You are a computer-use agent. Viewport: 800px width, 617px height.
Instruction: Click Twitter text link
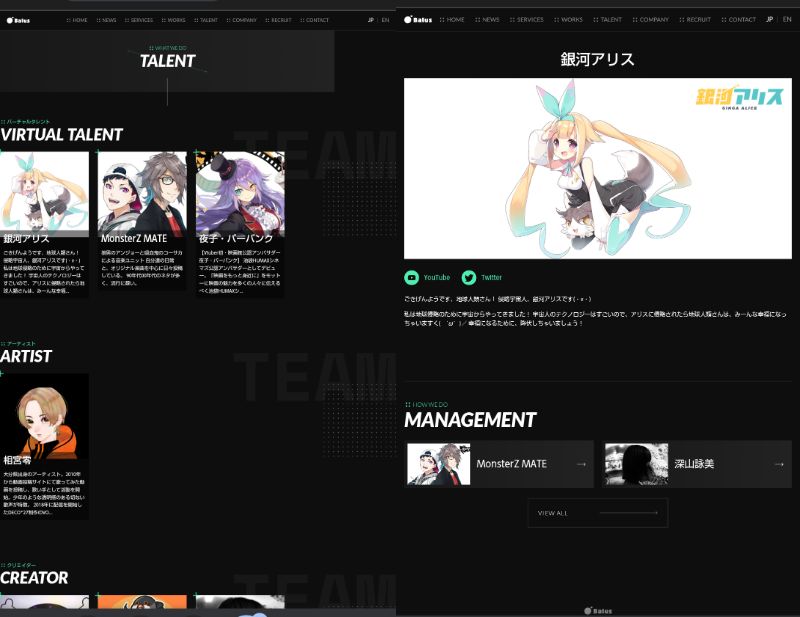tap(491, 277)
